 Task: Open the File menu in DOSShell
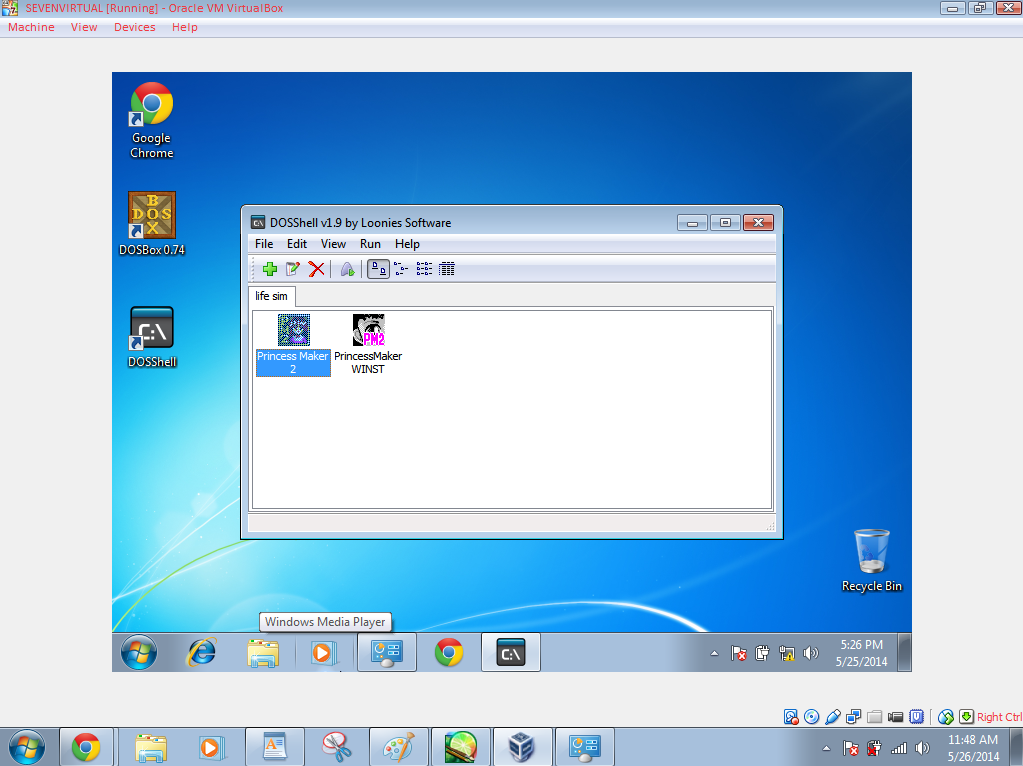click(264, 244)
